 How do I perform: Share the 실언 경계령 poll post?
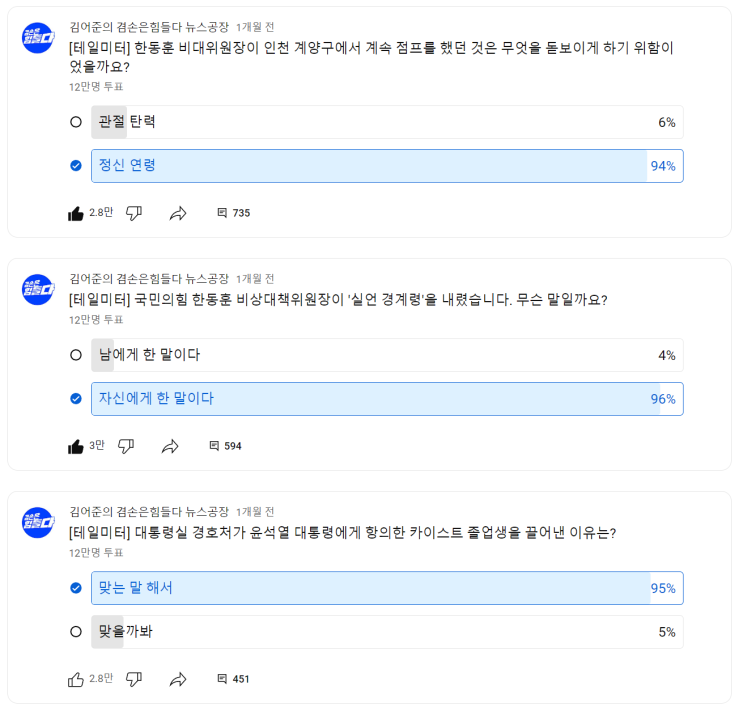[170, 446]
